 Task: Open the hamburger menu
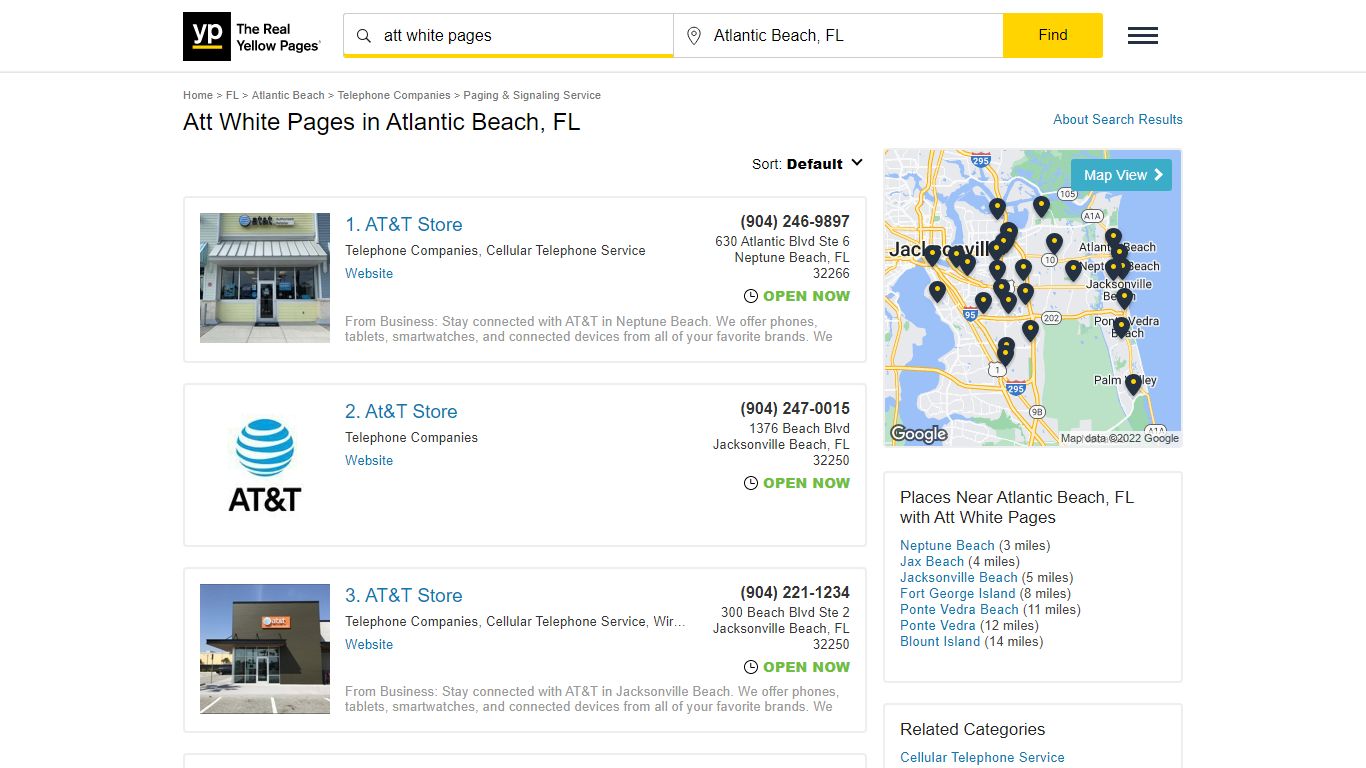[1143, 36]
